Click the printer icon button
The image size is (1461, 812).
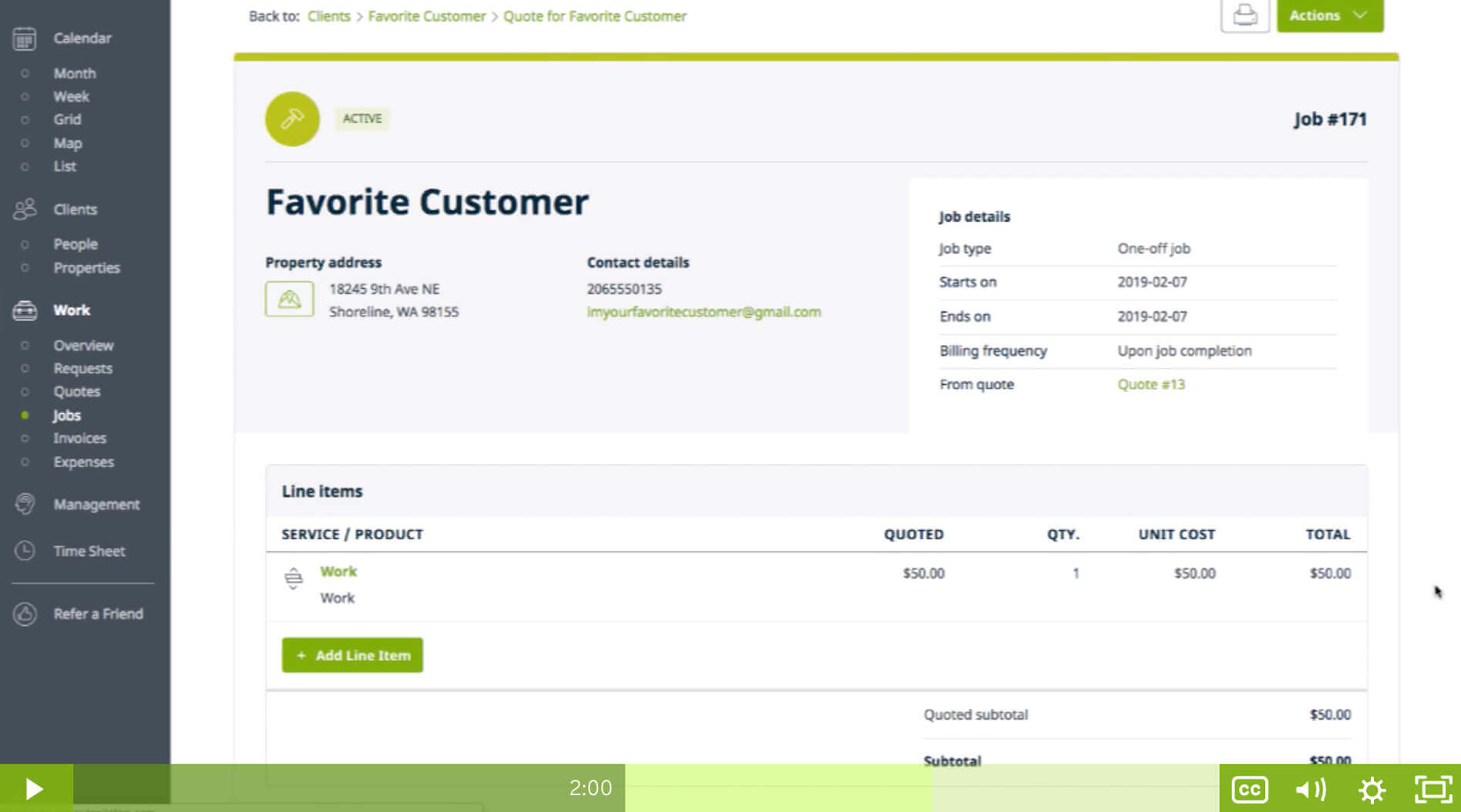point(1244,15)
